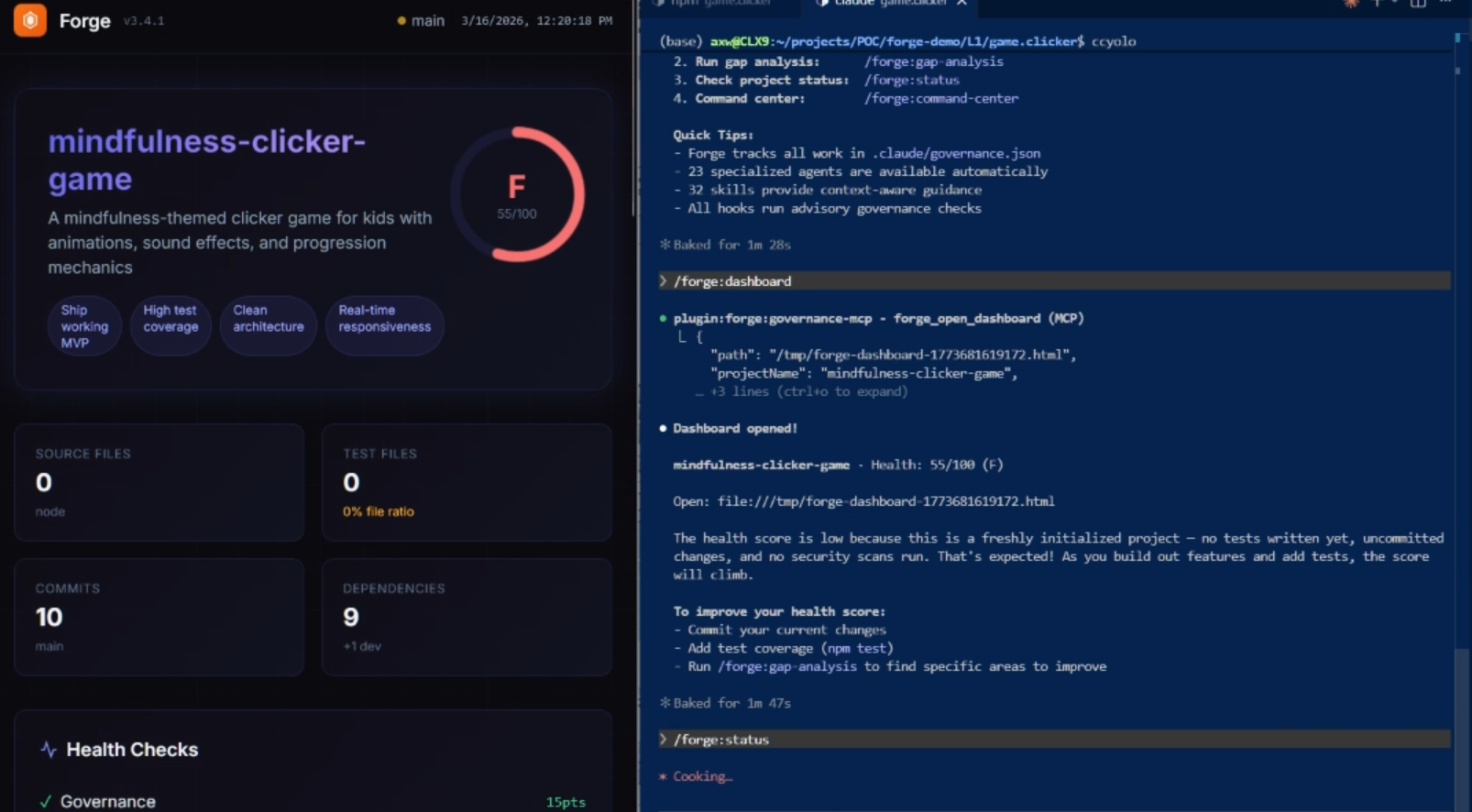
Task: Click the Health Checks section heading
Action: tap(132, 750)
